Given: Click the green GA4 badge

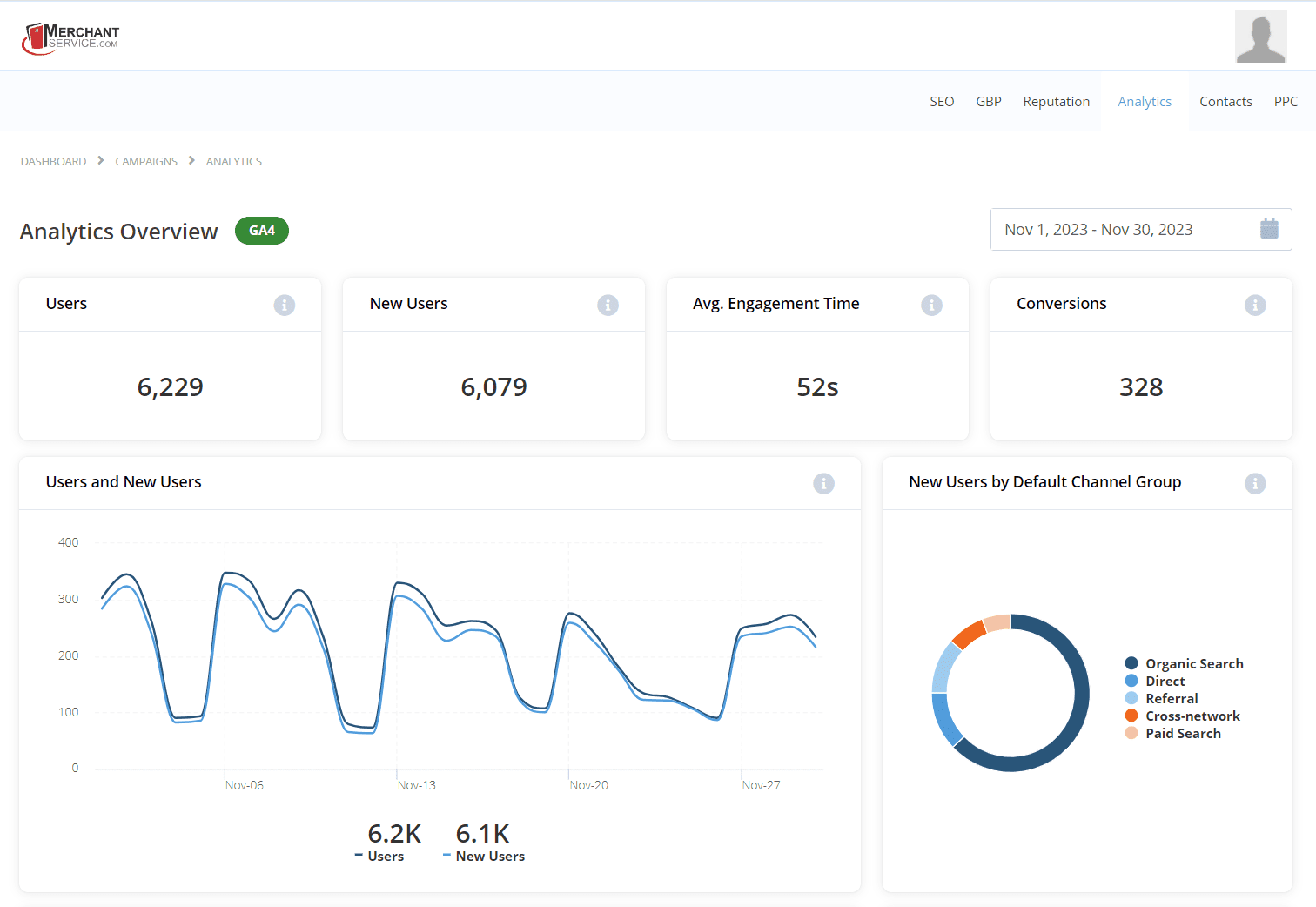Looking at the screenshot, I should pyautogui.click(x=261, y=231).
